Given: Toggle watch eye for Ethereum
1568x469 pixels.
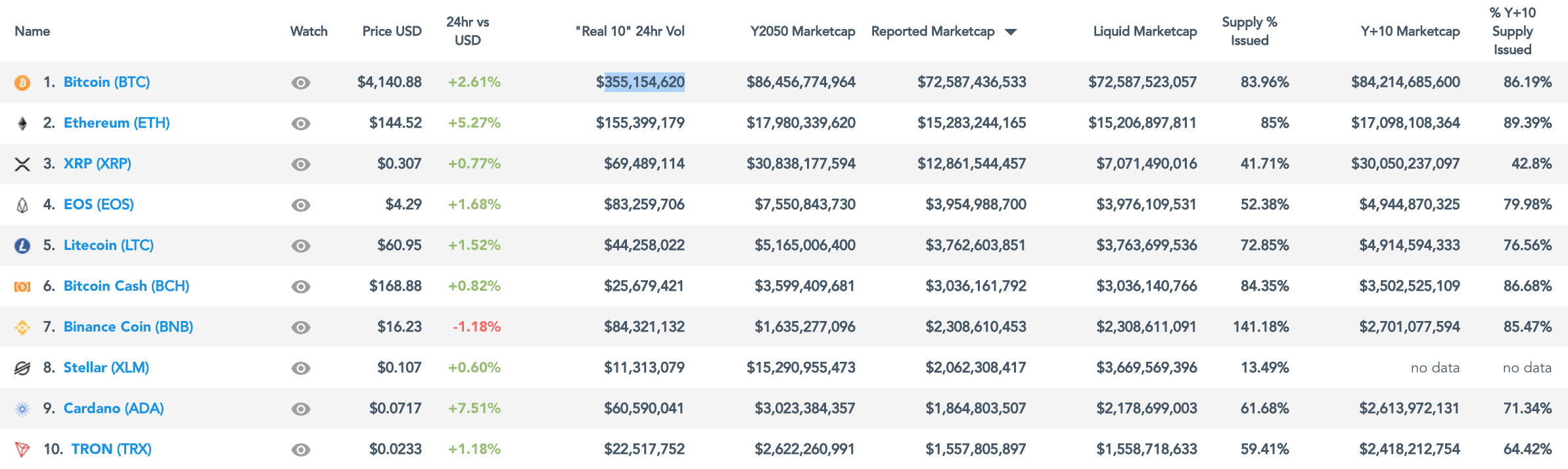Looking at the screenshot, I should (301, 124).
